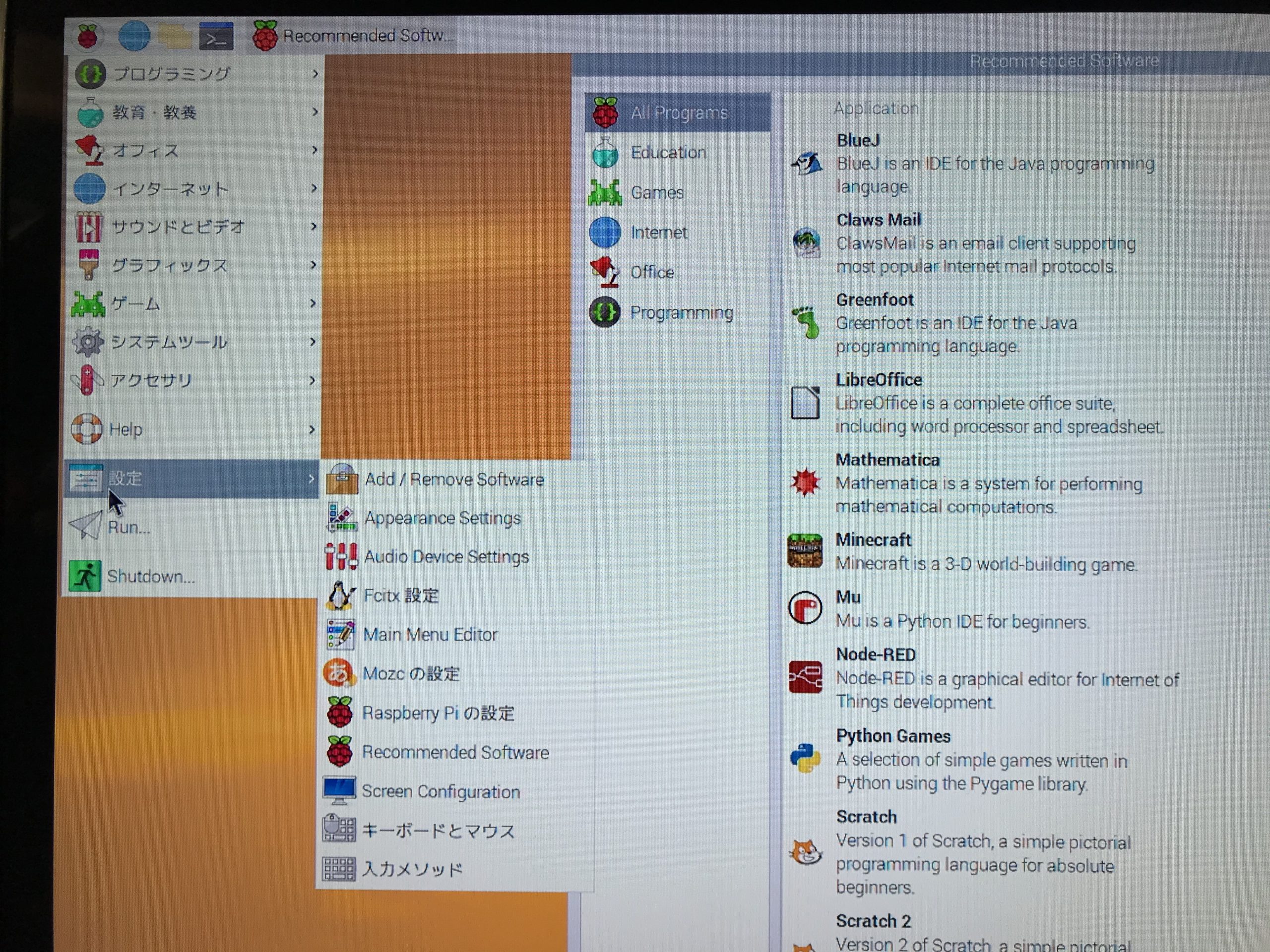
Task: Open the file manager folder icon in taskbar
Action: (x=175, y=36)
